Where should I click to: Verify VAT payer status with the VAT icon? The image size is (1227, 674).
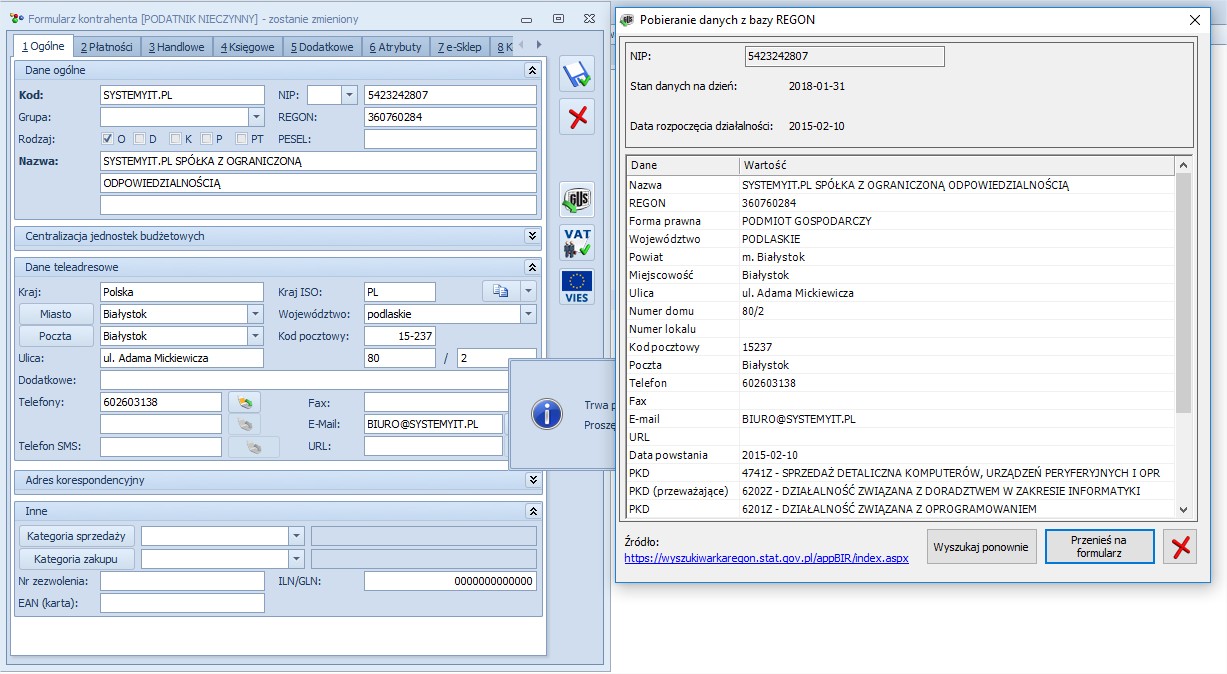[577, 243]
